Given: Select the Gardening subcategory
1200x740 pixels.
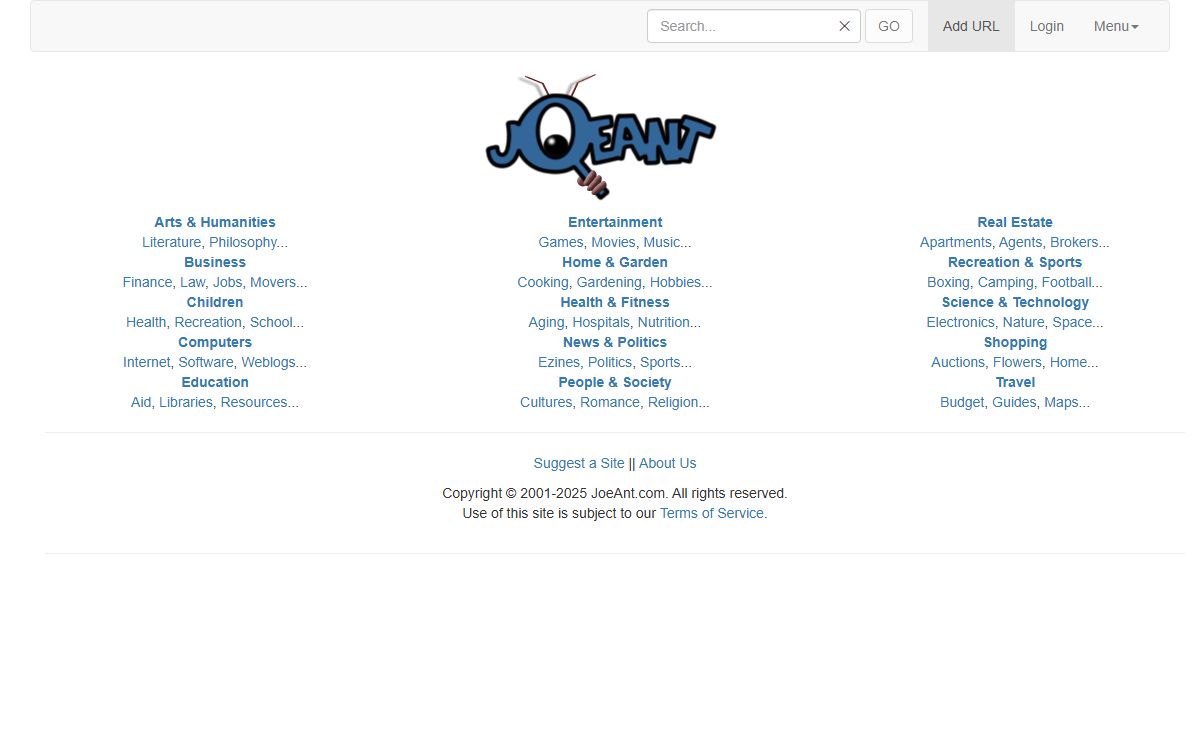Looking at the screenshot, I should pos(609,282).
